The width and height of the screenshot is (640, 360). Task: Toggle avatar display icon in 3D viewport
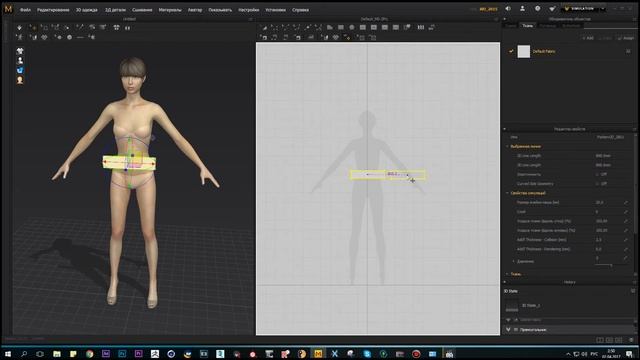(20, 60)
